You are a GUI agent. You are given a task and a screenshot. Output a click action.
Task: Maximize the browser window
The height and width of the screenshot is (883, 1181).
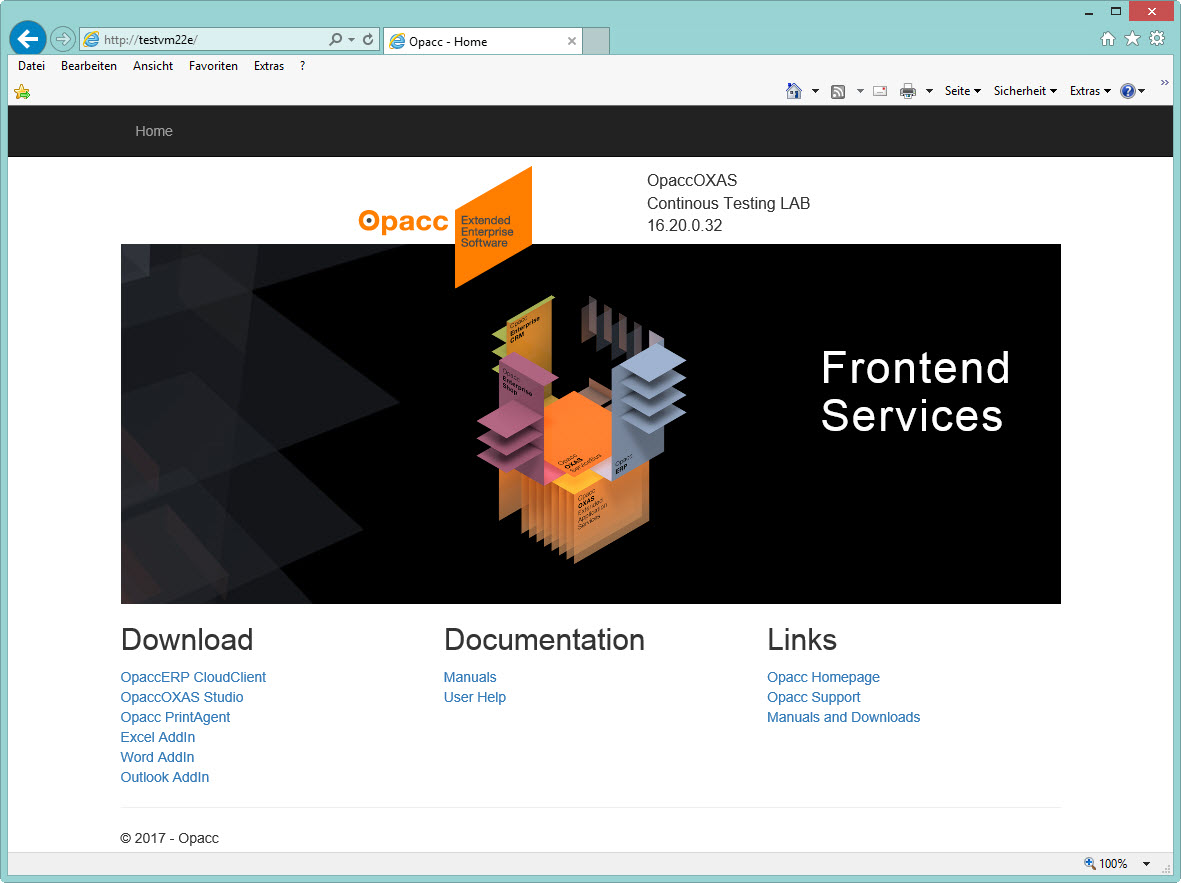pos(1115,11)
